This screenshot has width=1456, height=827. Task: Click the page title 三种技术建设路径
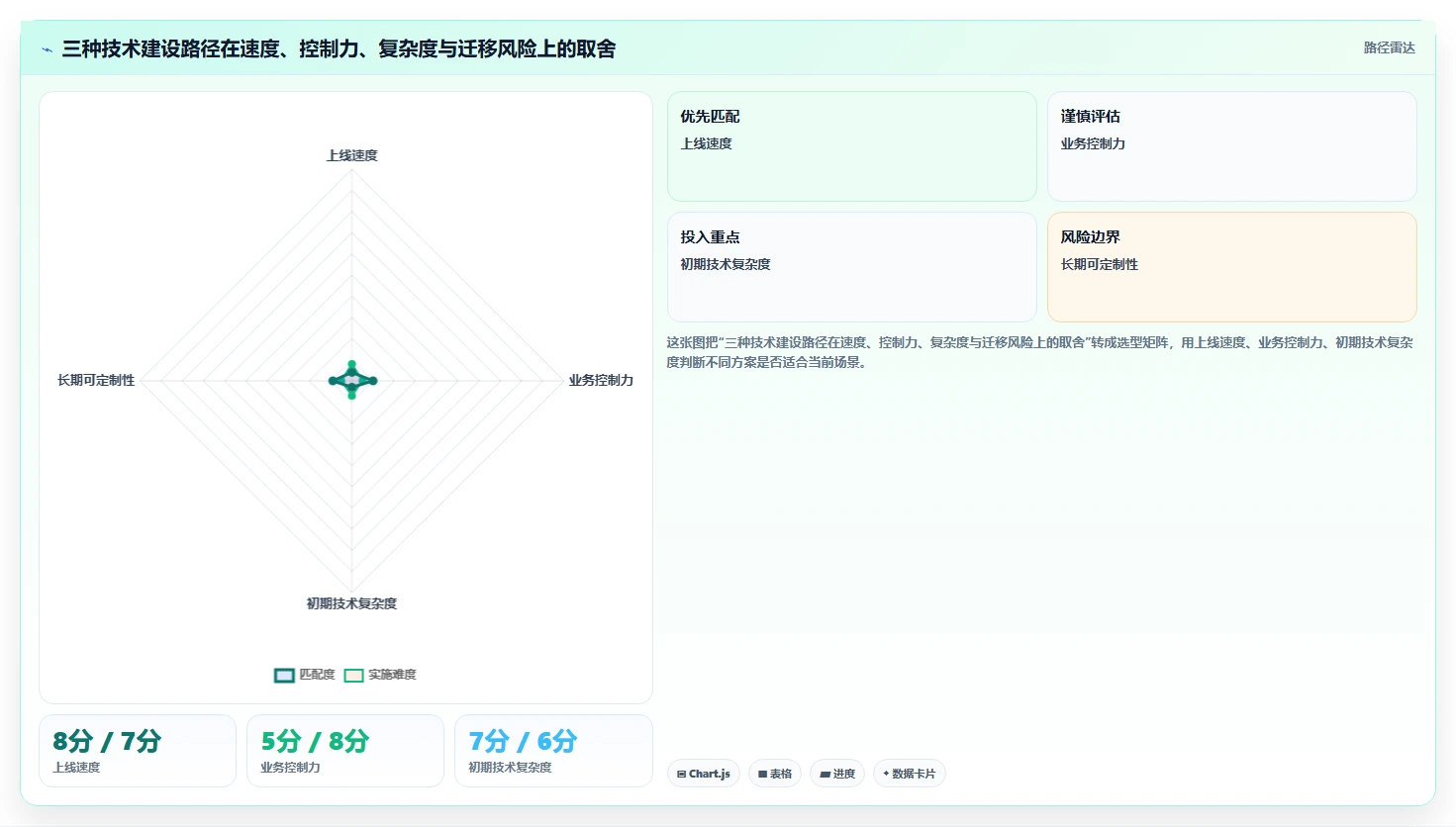tap(339, 48)
